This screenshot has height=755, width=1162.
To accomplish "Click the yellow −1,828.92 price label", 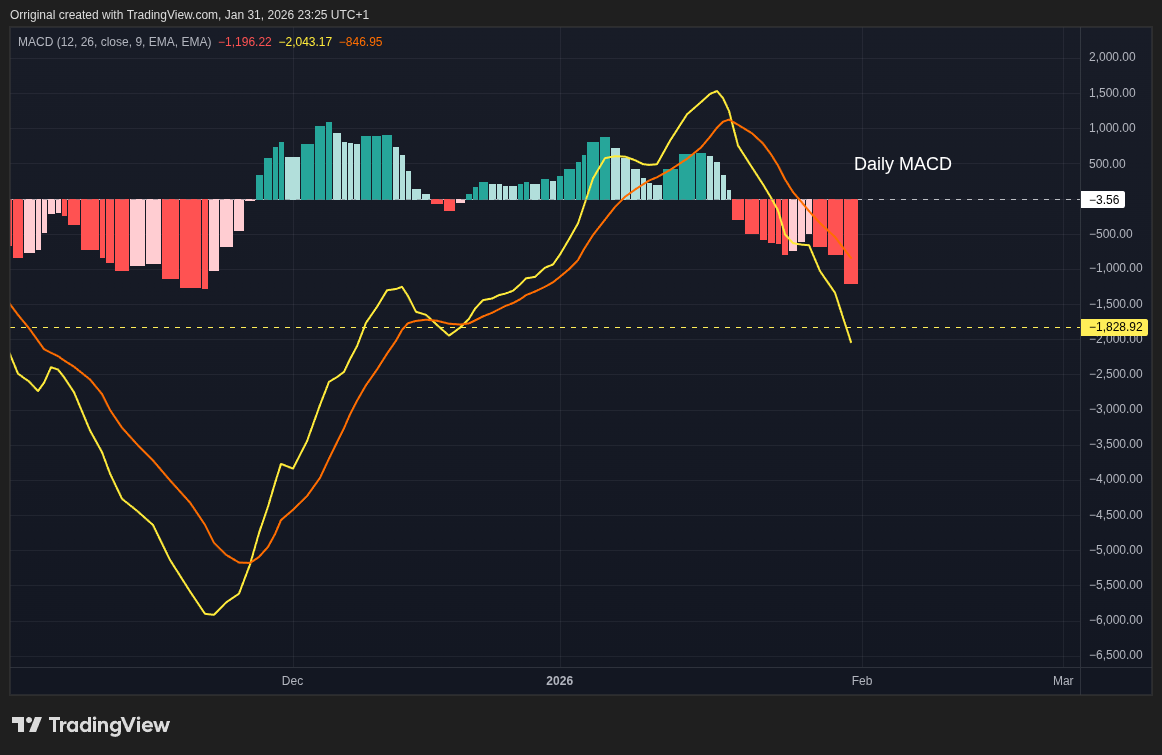I will click(x=1115, y=327).
